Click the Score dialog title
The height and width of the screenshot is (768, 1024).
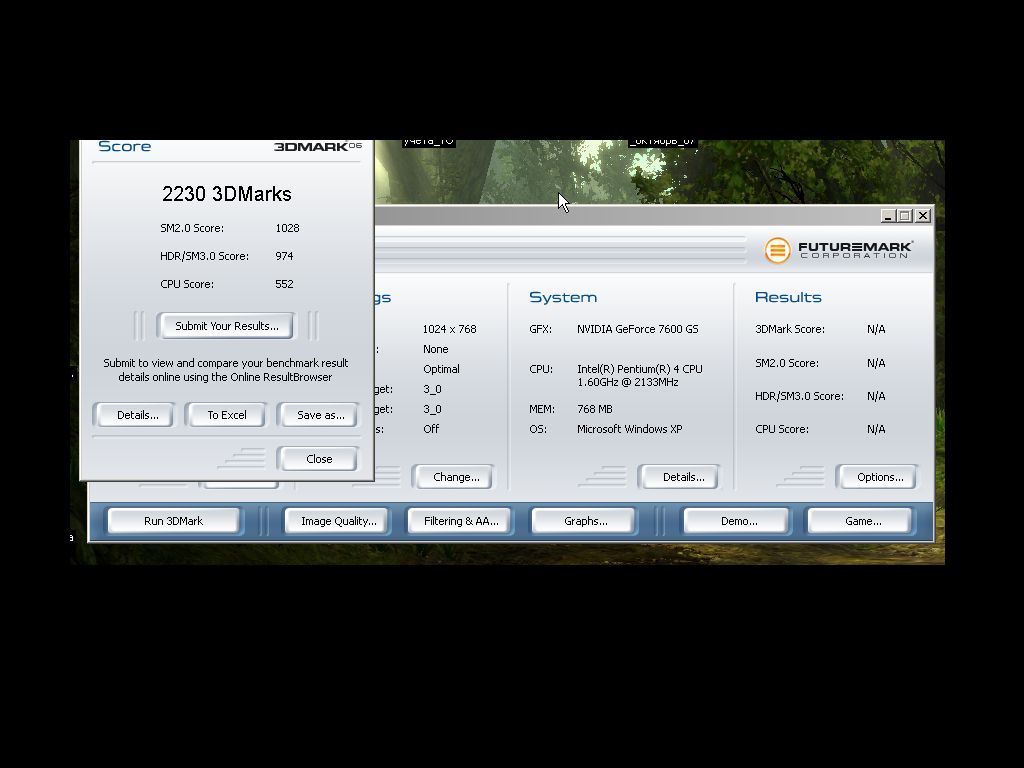[125, 146]
